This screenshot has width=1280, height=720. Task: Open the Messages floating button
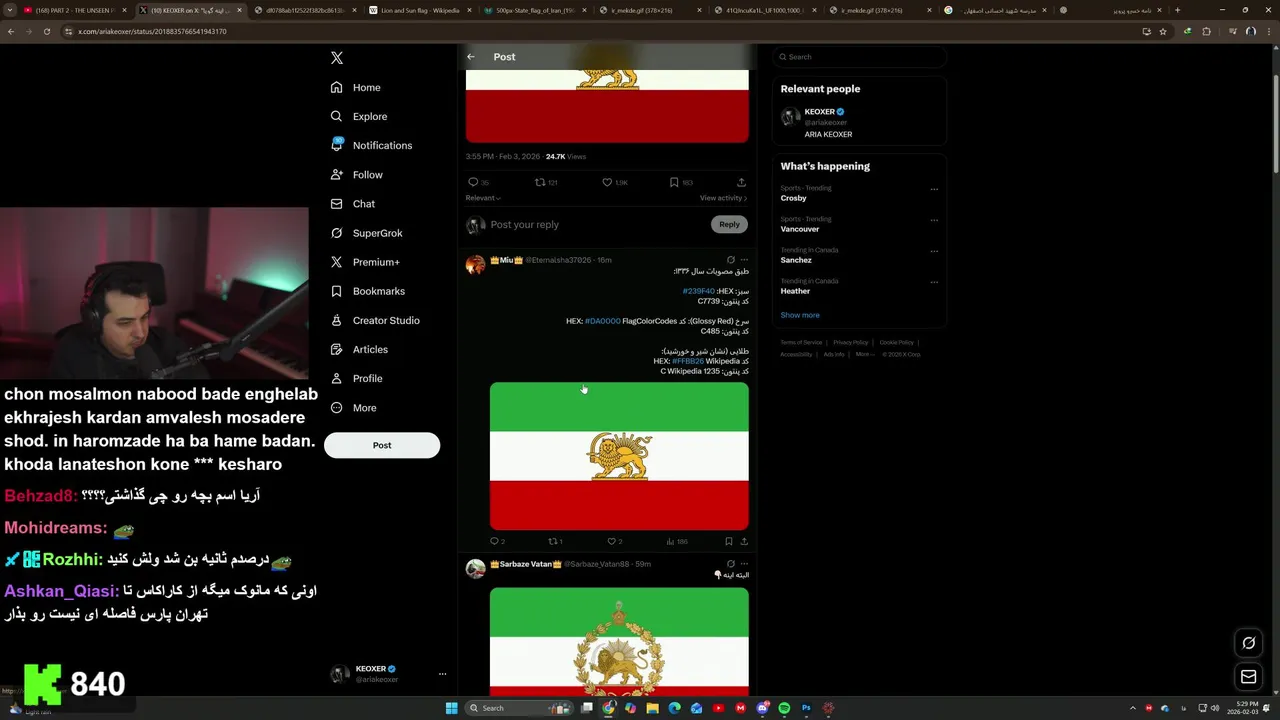(x=1248, y=677)
